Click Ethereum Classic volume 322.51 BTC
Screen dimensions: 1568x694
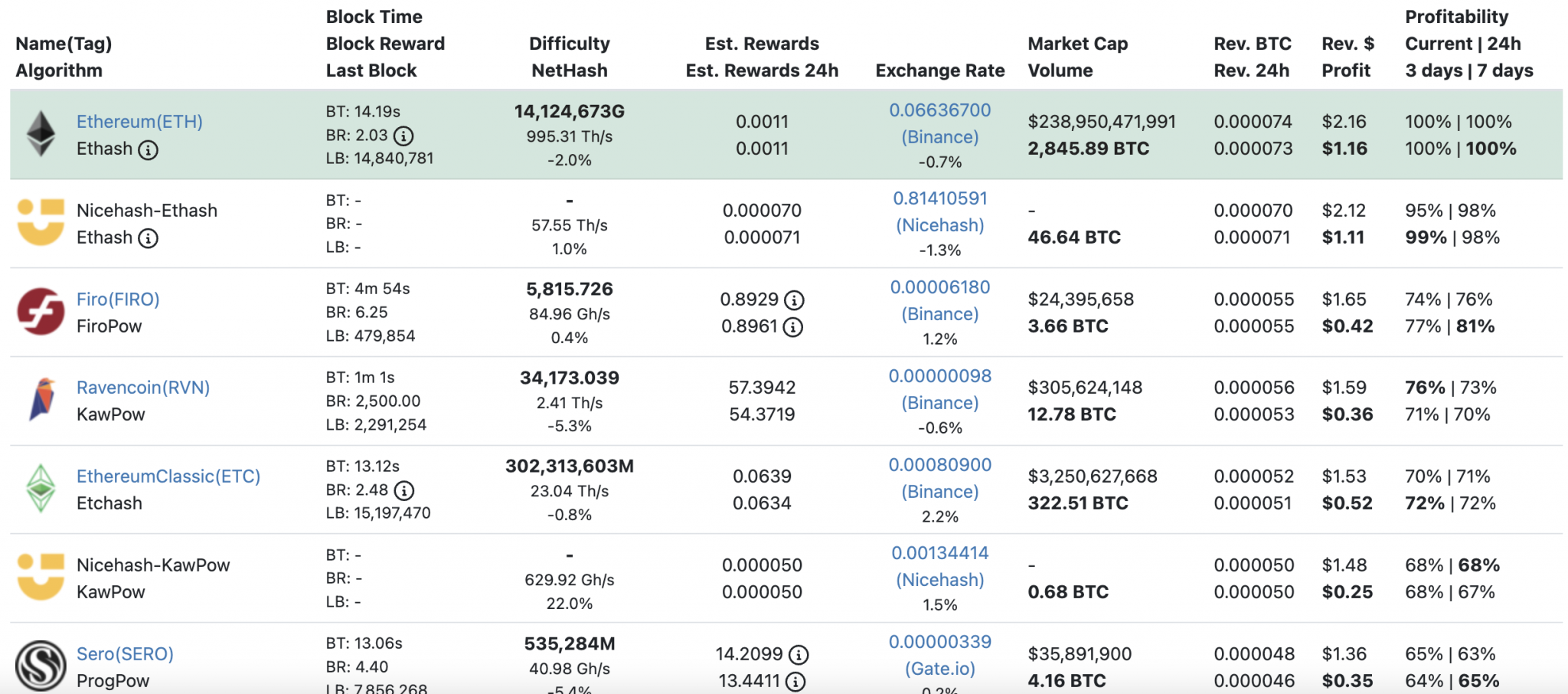click(x=1078, y=503)
